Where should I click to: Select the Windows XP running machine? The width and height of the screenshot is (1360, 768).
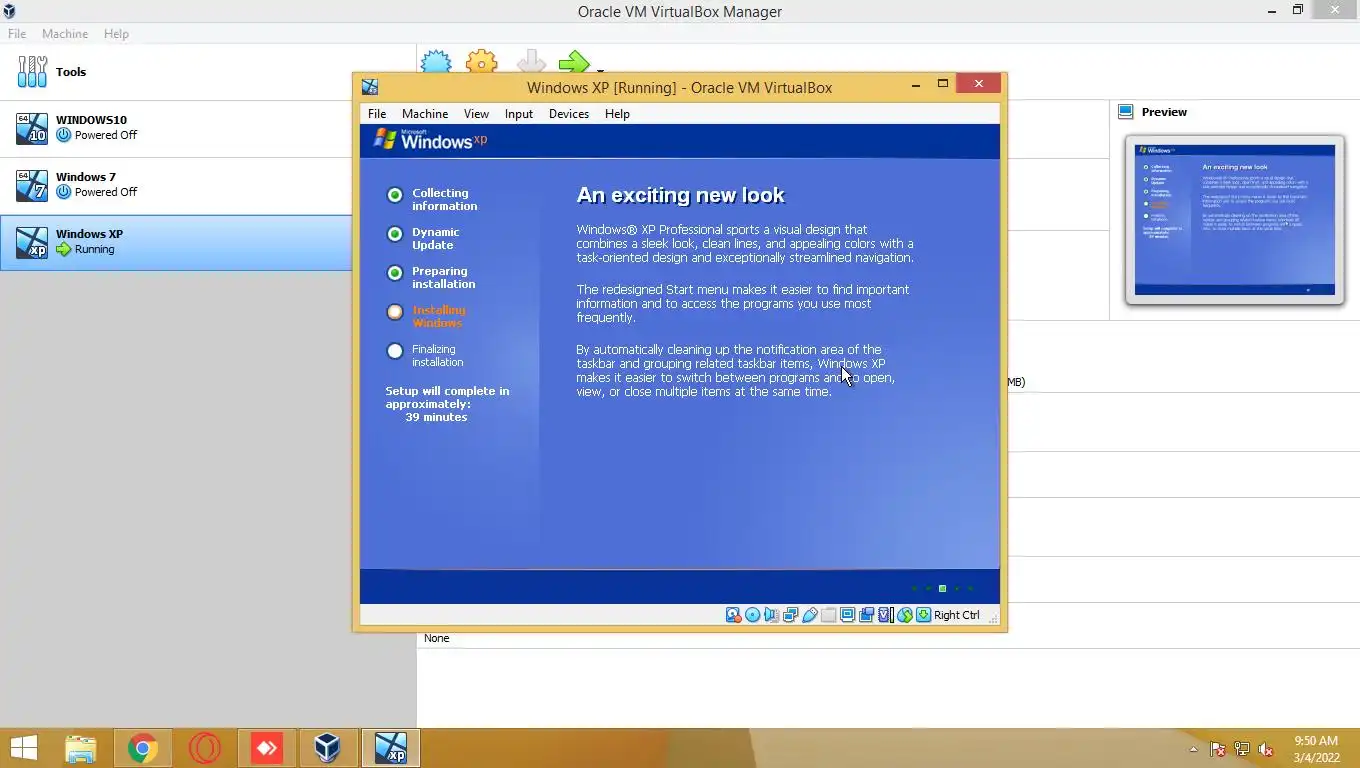point(176,242)
